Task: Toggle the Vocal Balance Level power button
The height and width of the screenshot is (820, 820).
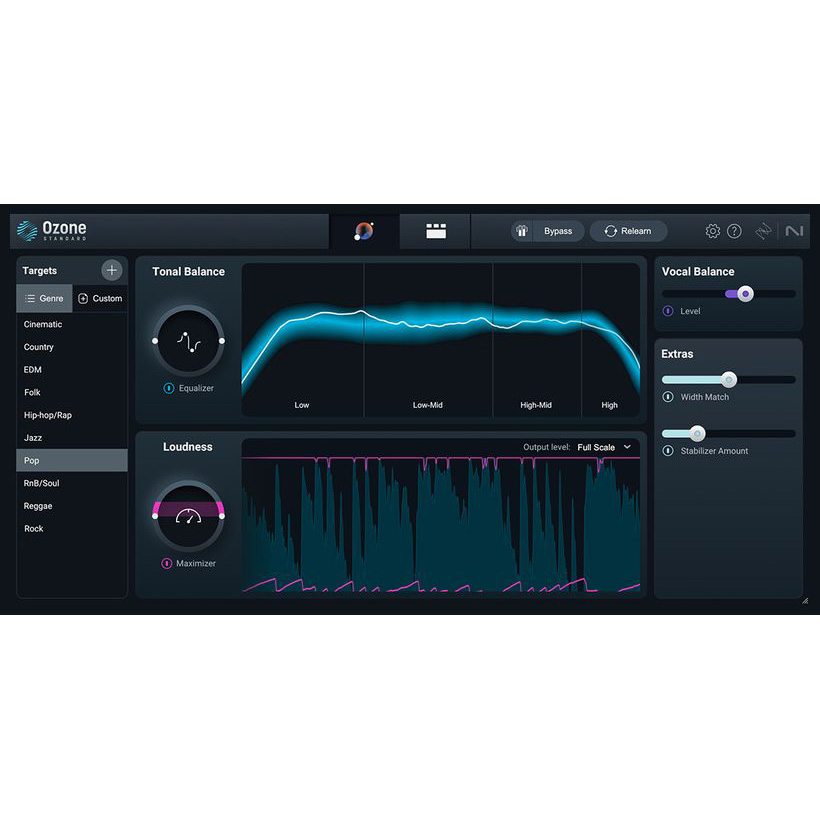Action: coord(668,311)
